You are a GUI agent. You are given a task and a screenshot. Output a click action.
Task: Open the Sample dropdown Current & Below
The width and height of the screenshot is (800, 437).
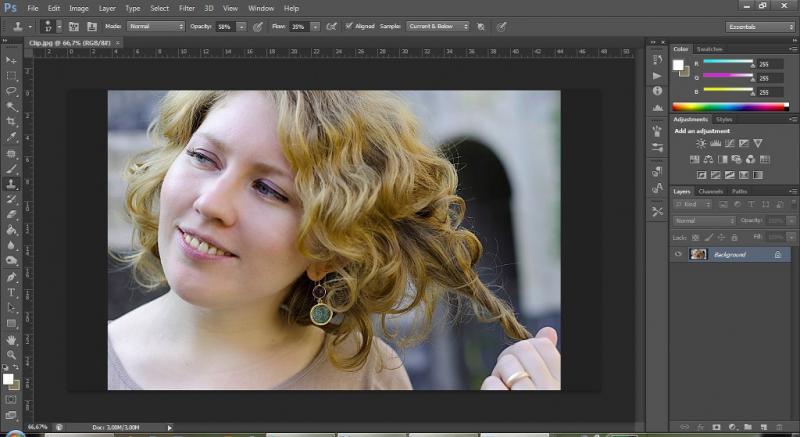click(437, 27)
